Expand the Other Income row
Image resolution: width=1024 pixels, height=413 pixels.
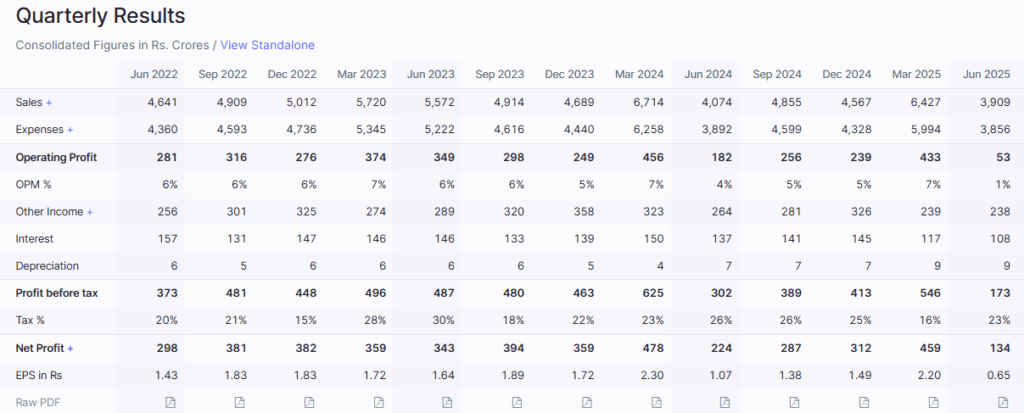[89, 212]
